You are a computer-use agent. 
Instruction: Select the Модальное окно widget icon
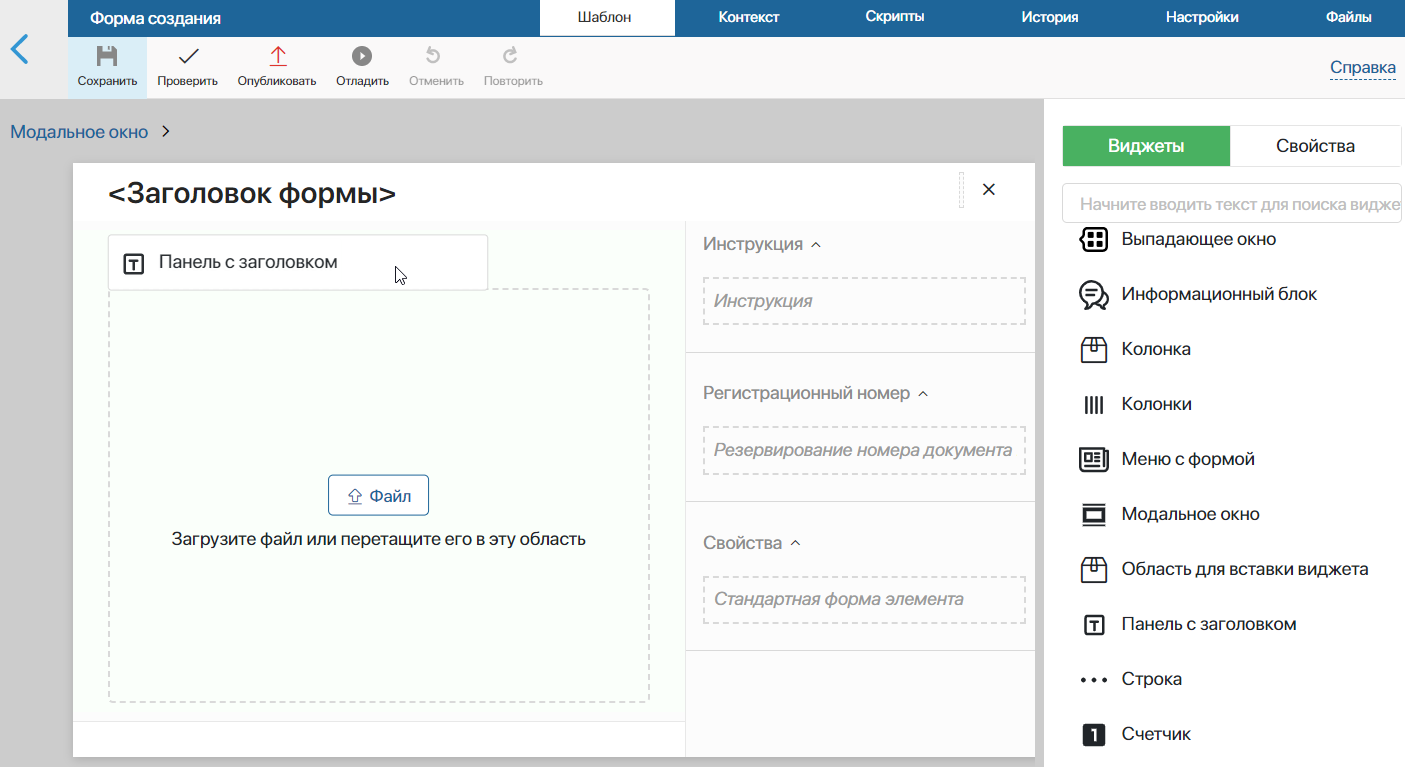pyautogui.click(x=1094, y=514)
